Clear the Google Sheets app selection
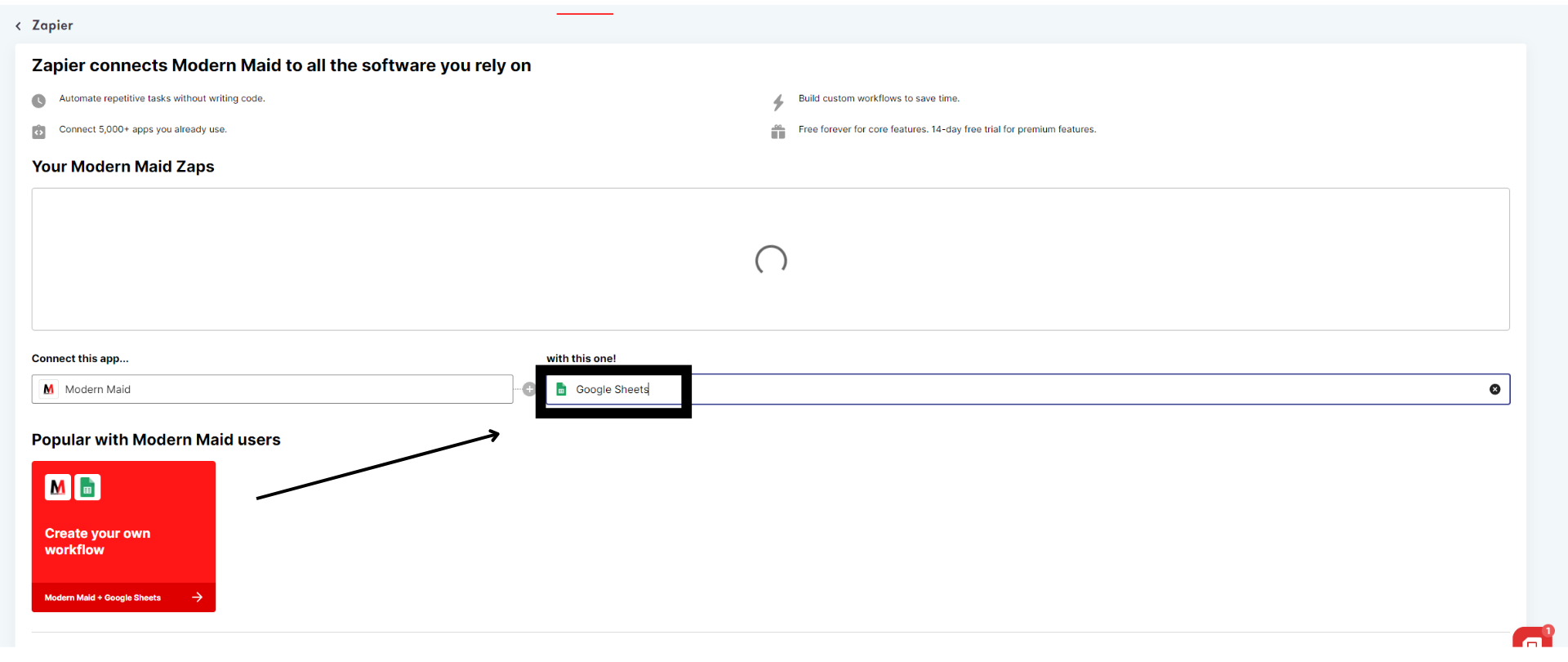Viewport: 1568px width, 662px height. [x=1494, y=389]
